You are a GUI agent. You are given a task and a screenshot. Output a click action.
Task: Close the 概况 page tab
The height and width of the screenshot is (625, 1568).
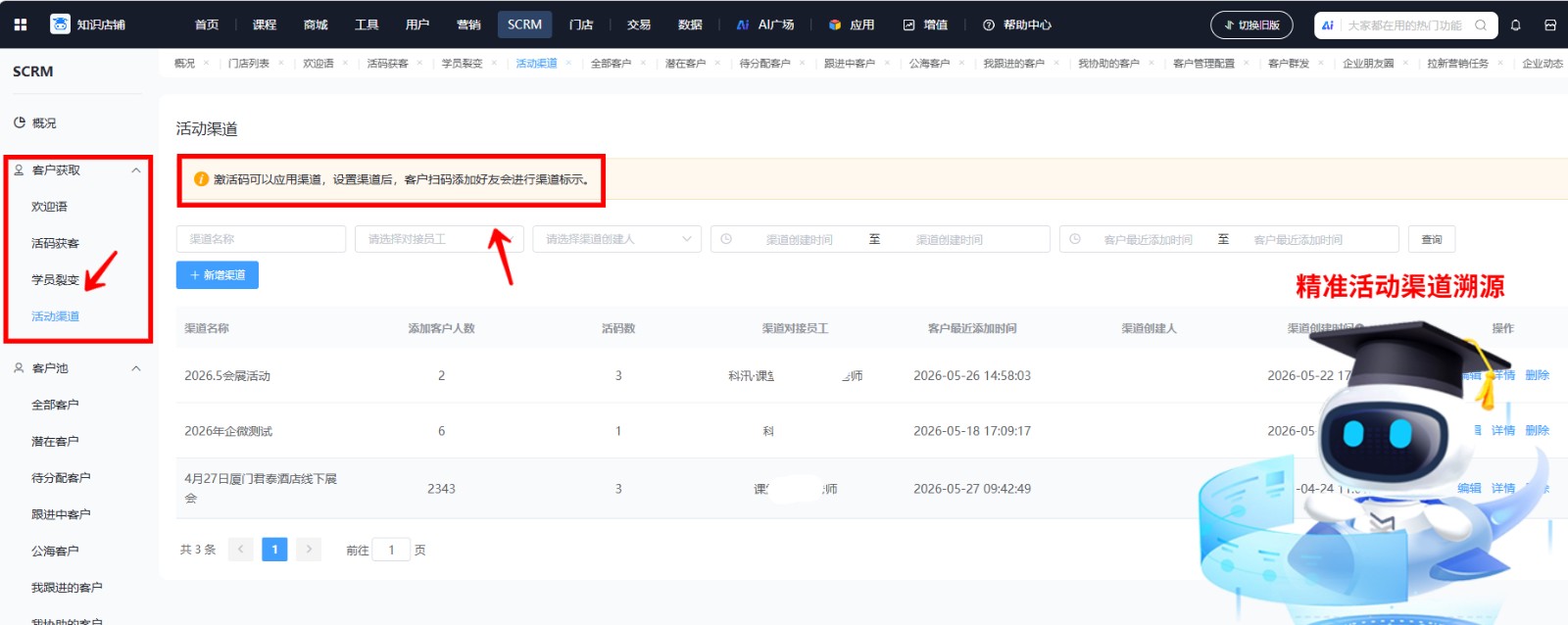[x=206, y=64]
